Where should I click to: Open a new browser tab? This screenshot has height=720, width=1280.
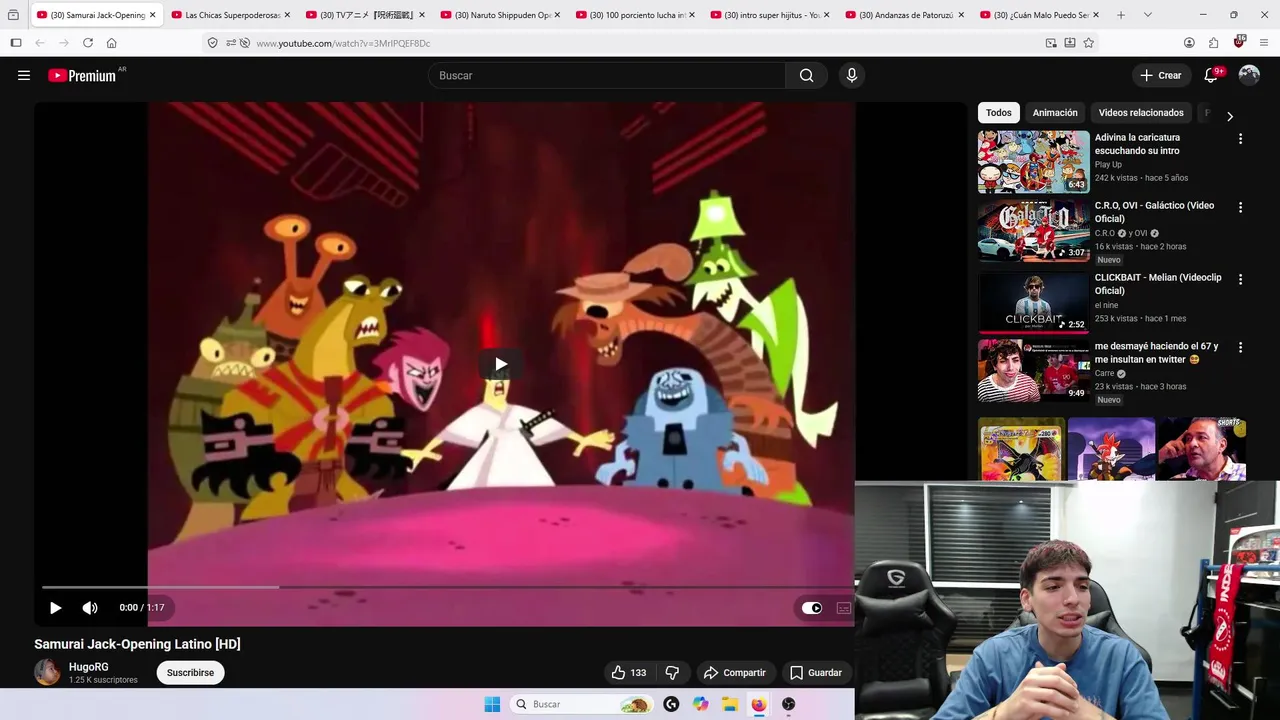coord(1120,15)
